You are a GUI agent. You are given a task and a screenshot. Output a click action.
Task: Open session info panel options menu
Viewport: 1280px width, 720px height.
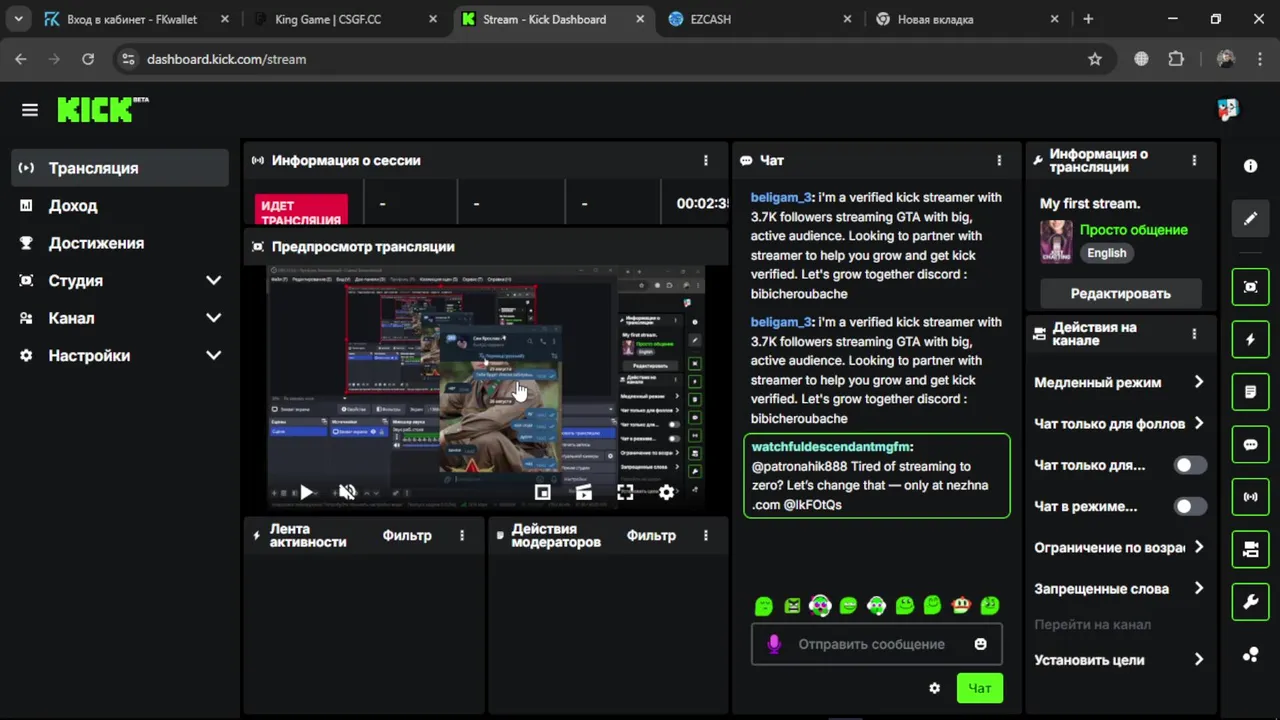click(706, 160)
